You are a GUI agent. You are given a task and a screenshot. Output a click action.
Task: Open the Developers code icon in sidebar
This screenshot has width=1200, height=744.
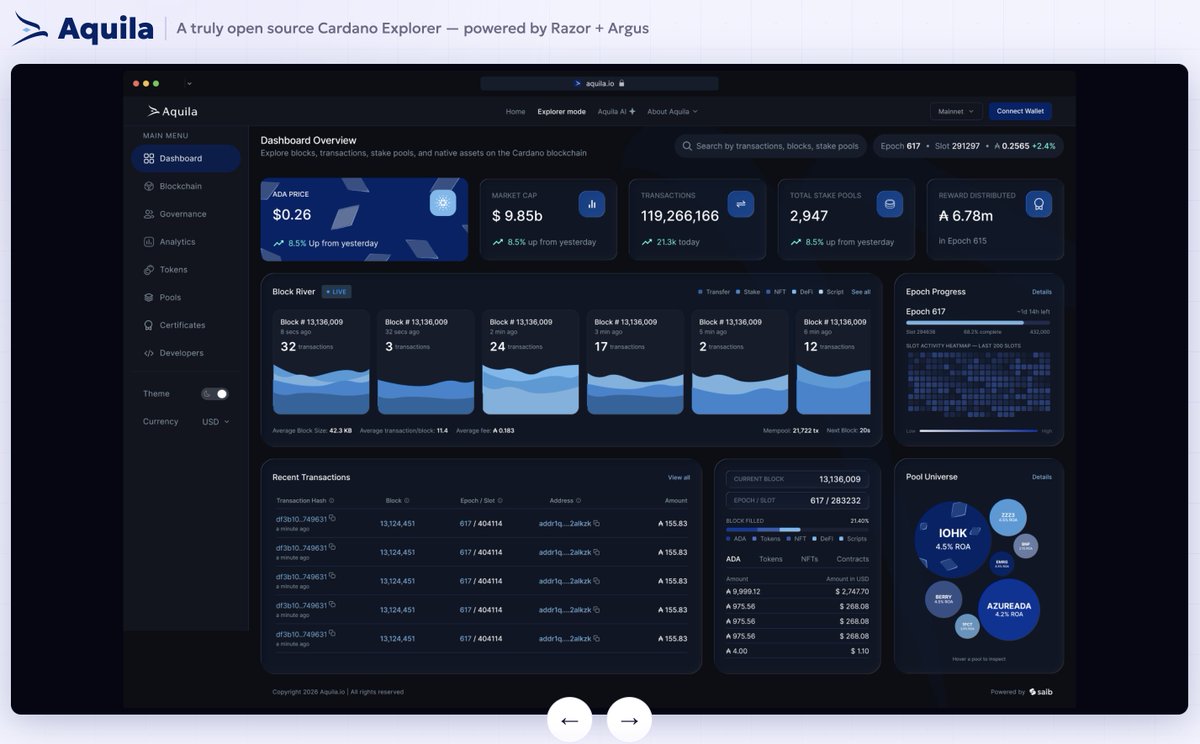tap(148, 353)
